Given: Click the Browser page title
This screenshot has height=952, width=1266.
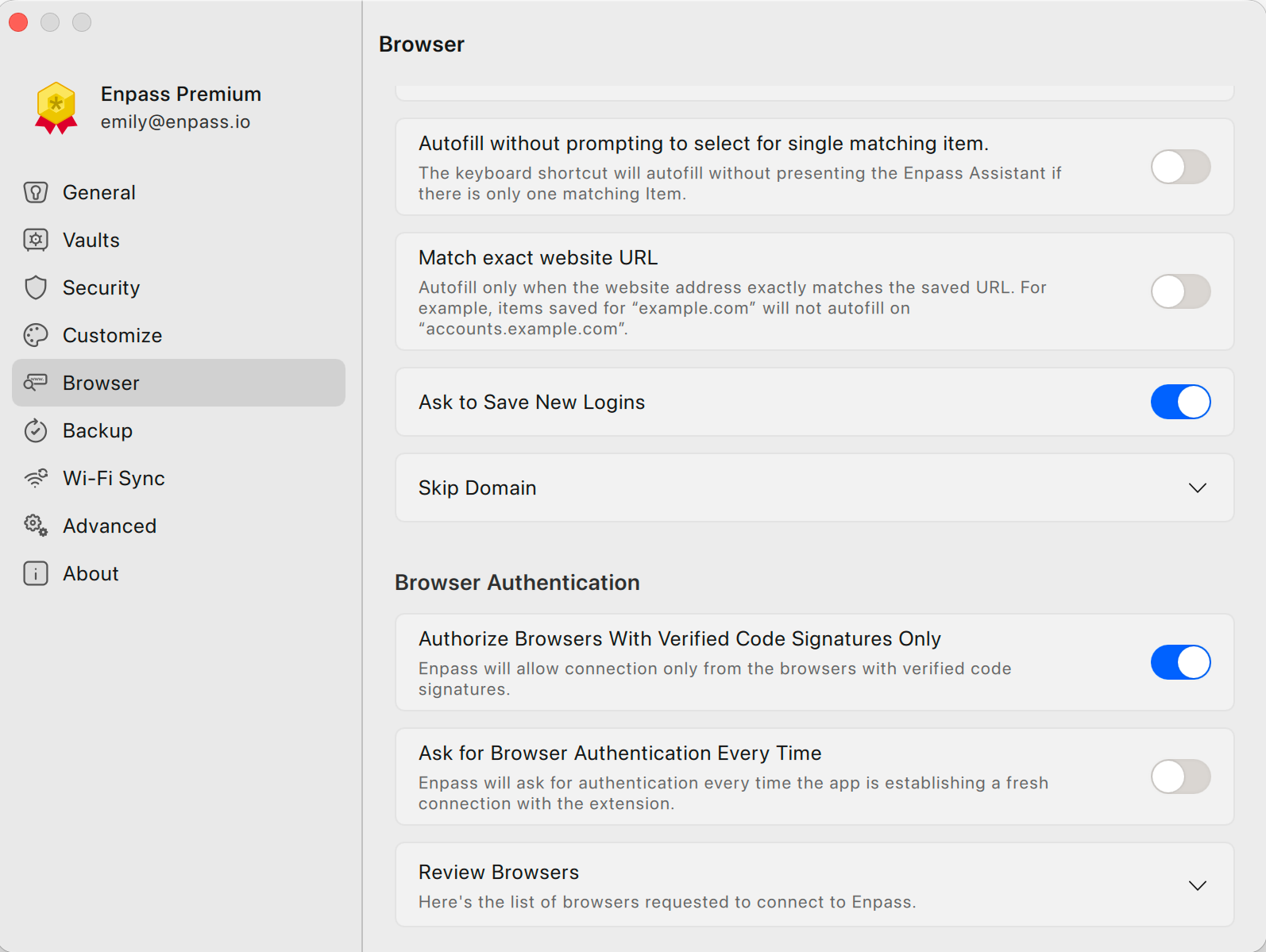Looking at the screenshot, I should coord(422,44).
